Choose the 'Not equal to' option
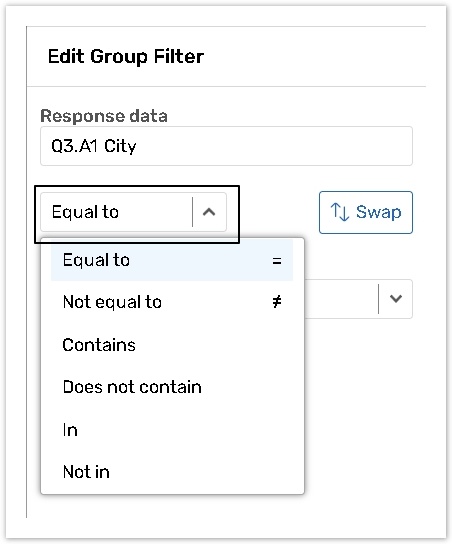The height and width of the screenshot is (544, 452). click(172, 302)
